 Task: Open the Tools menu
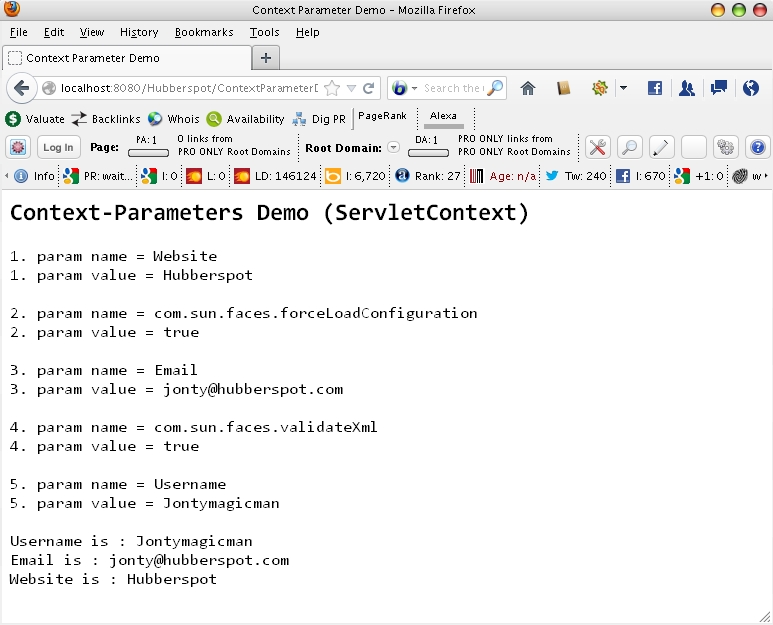[264, 33]
